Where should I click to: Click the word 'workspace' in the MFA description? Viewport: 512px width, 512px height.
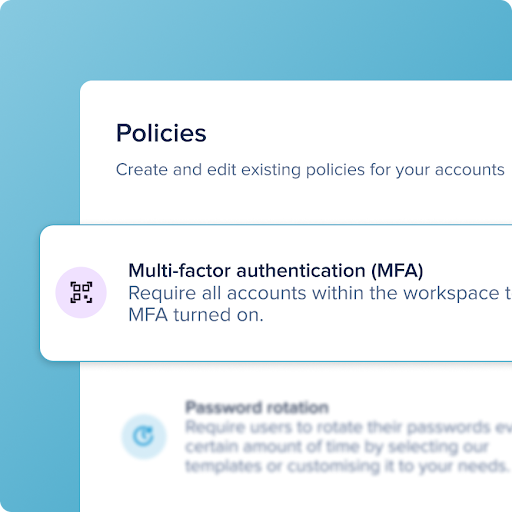tap(451, 294)
